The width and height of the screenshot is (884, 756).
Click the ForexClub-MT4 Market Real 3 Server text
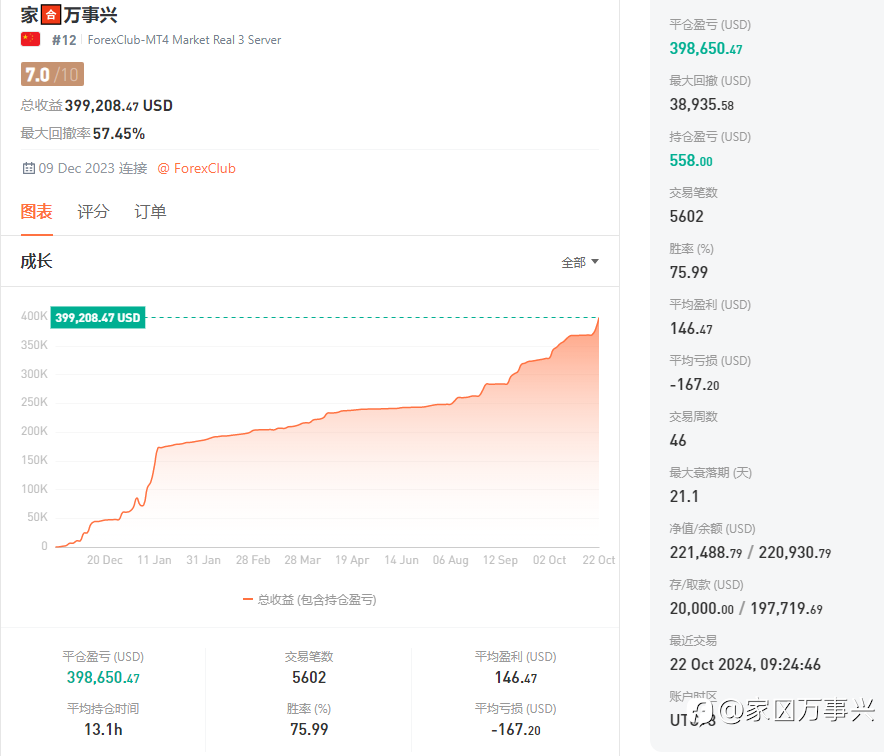pyautogui.click(x=184, y=40)
